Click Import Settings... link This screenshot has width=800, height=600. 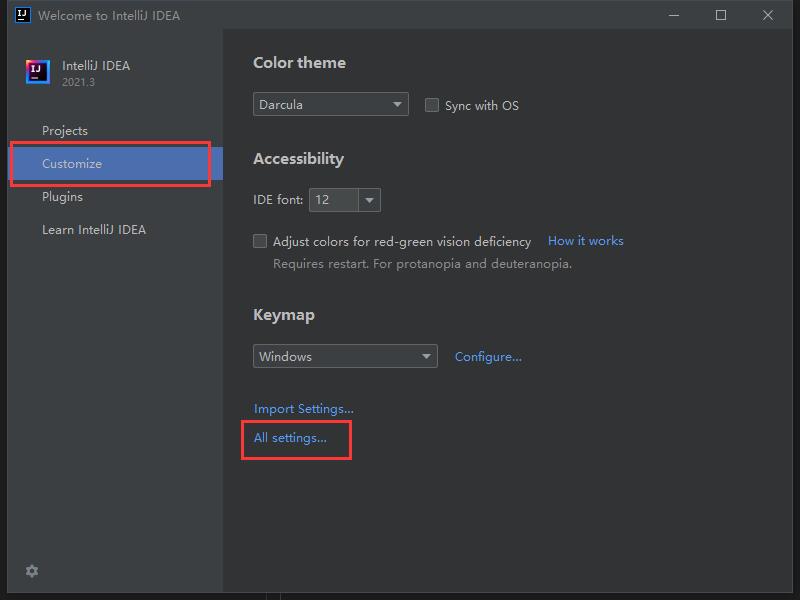tap(304, 409)
